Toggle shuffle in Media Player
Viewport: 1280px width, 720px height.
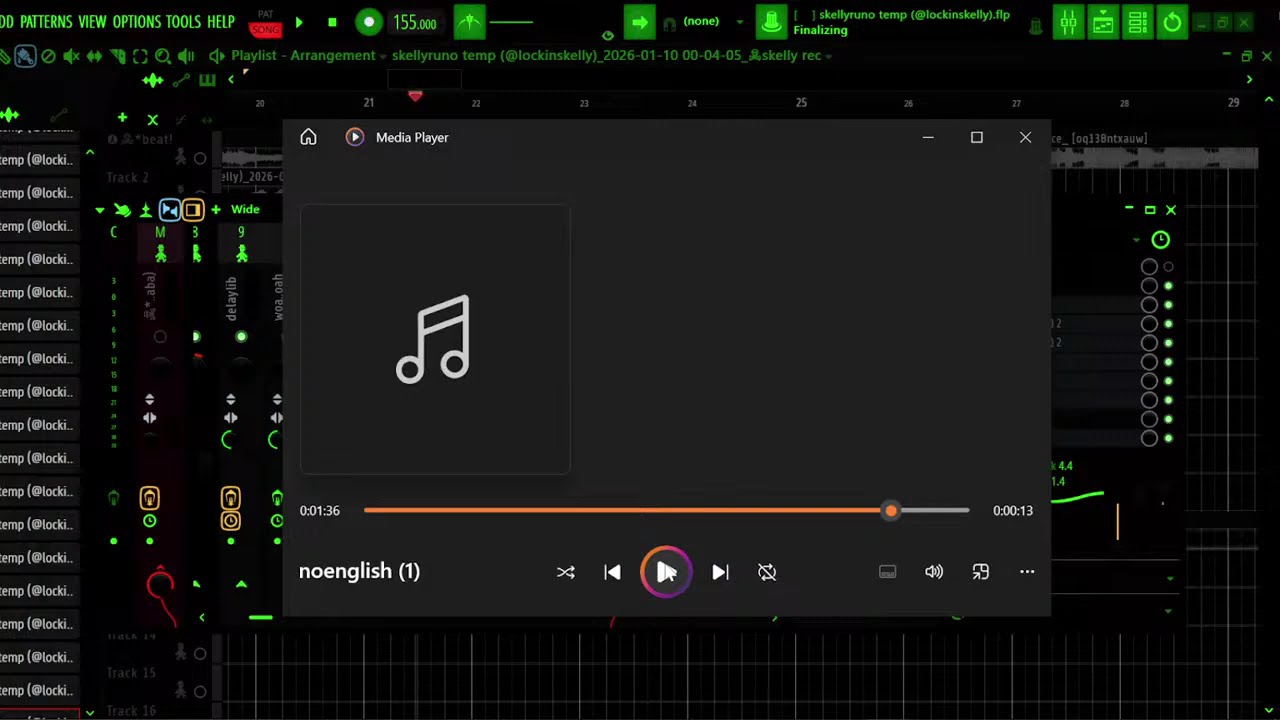coord(566,572)
